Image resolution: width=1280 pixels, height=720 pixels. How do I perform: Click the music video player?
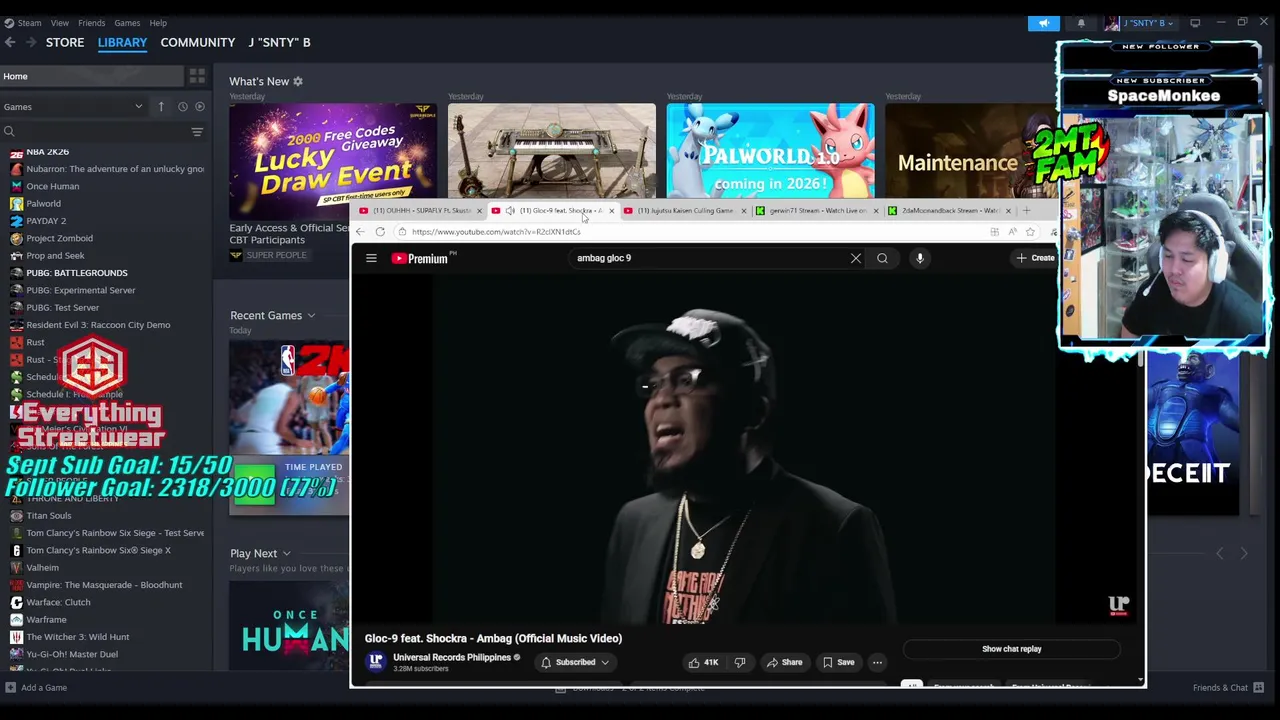(745, 448)
